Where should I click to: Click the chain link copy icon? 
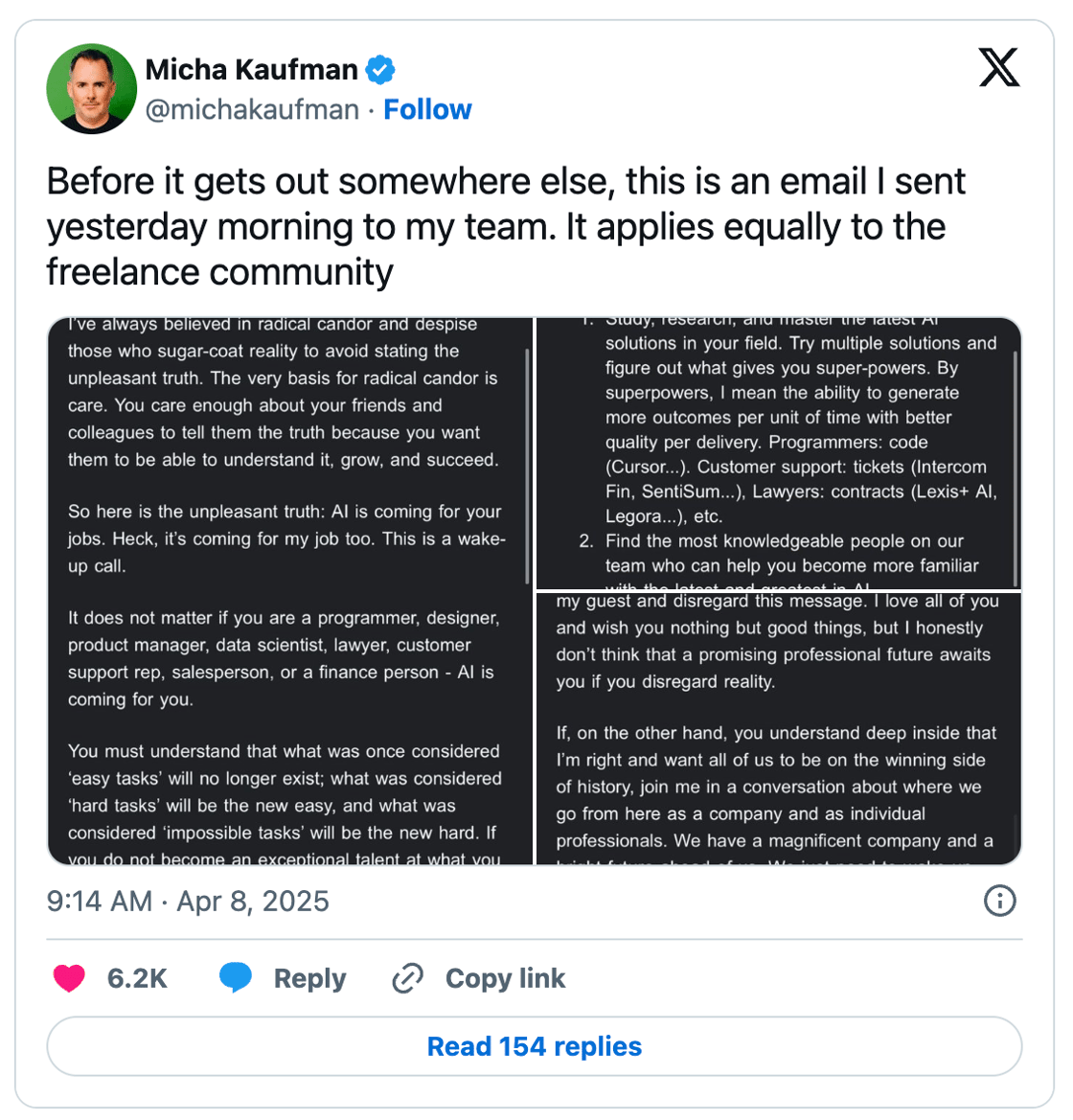coord(408,978)
